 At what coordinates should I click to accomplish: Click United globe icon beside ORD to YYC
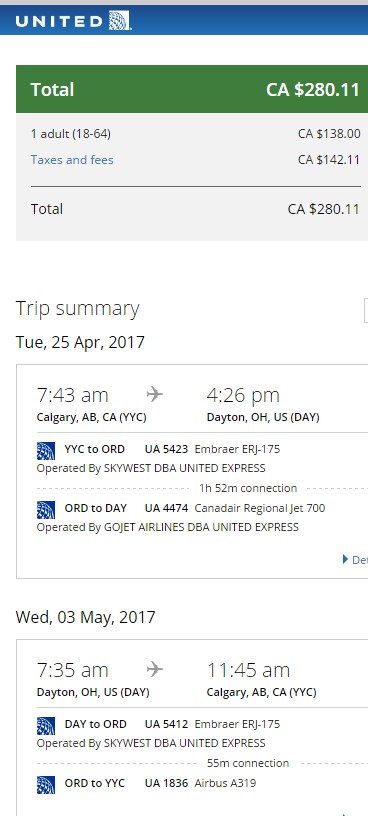click(46, 785)
